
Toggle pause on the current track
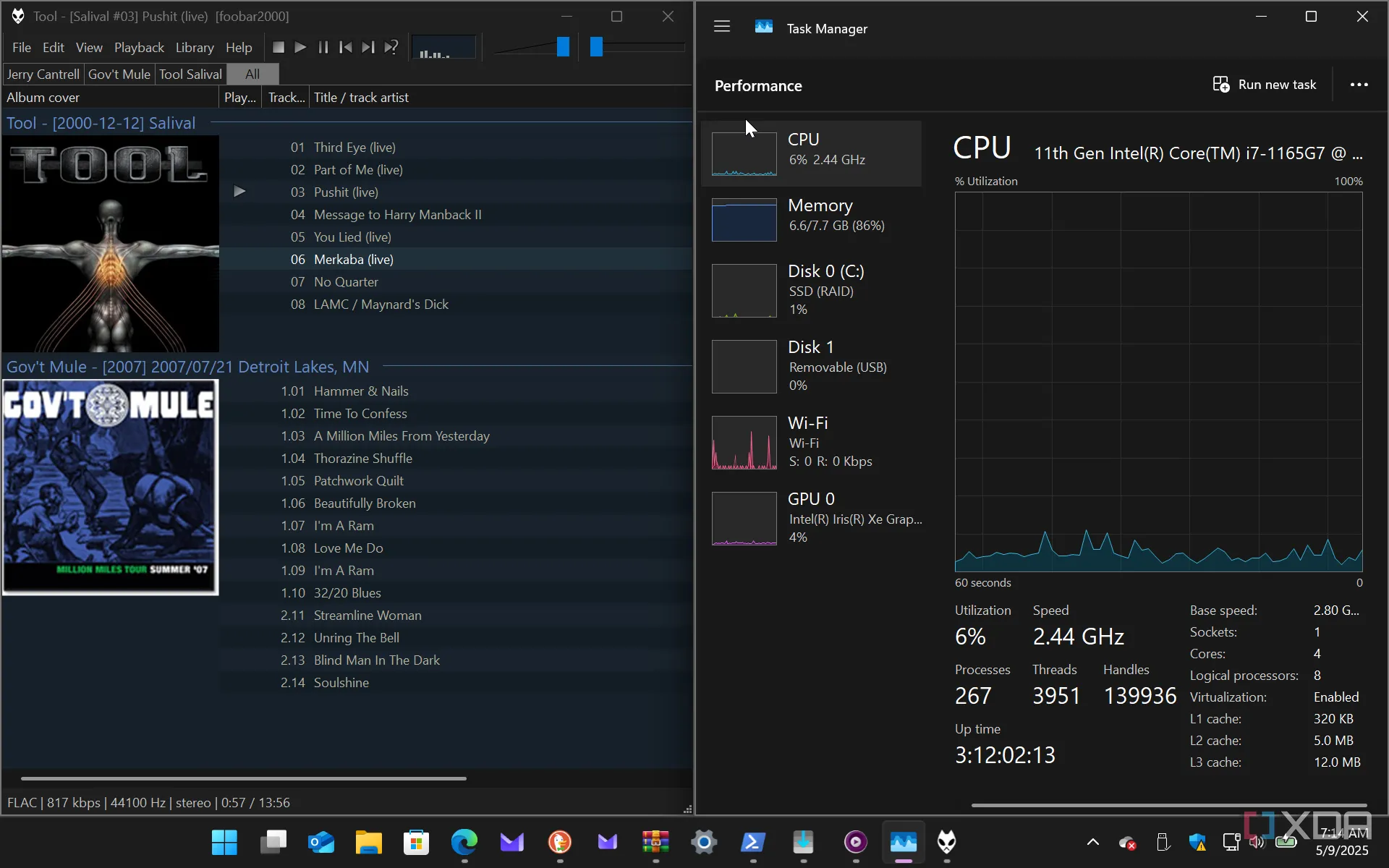tap(323, 47)
